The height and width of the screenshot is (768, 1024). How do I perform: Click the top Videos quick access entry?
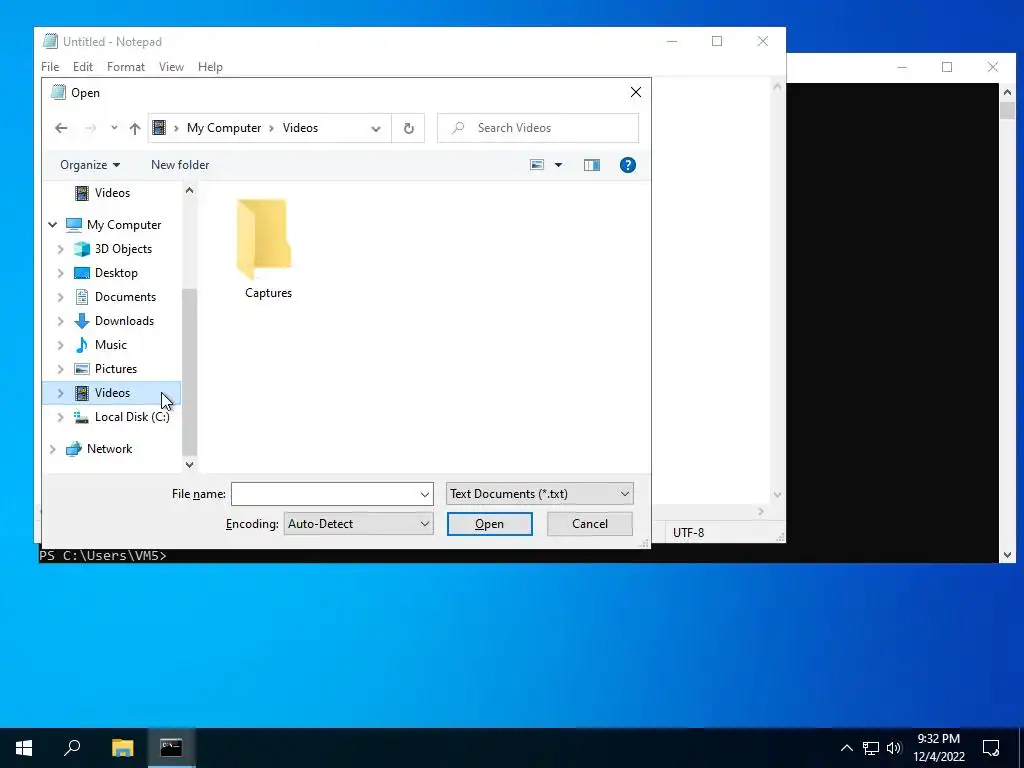[x=112, y=193]
